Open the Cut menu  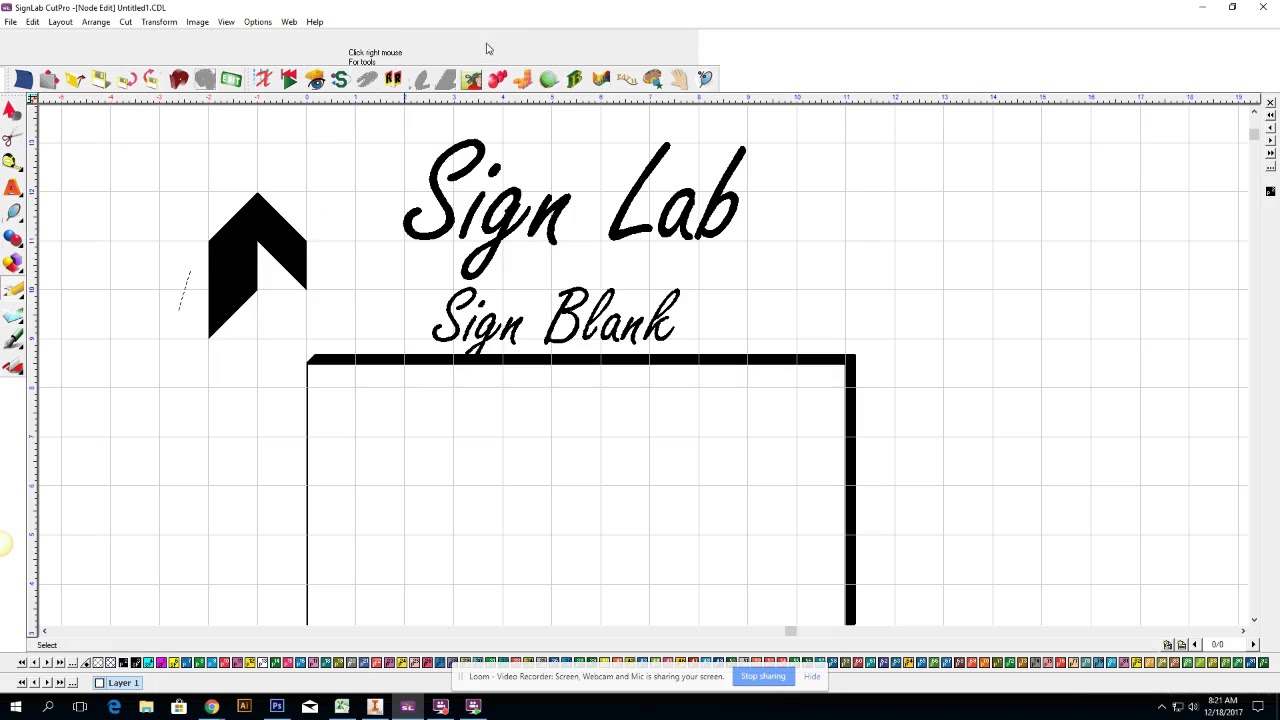[126, 22]
